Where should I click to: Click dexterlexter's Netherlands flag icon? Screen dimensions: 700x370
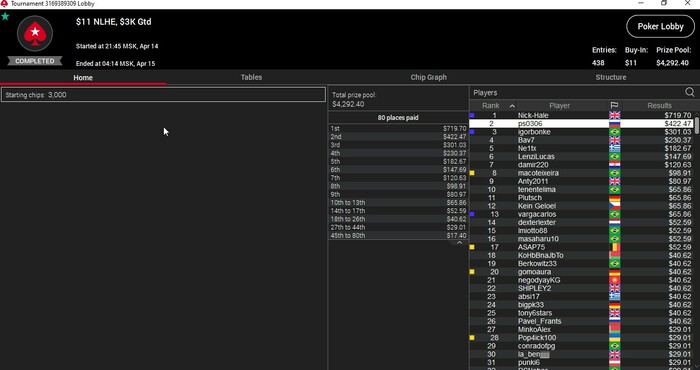click(x=615, y=222)
